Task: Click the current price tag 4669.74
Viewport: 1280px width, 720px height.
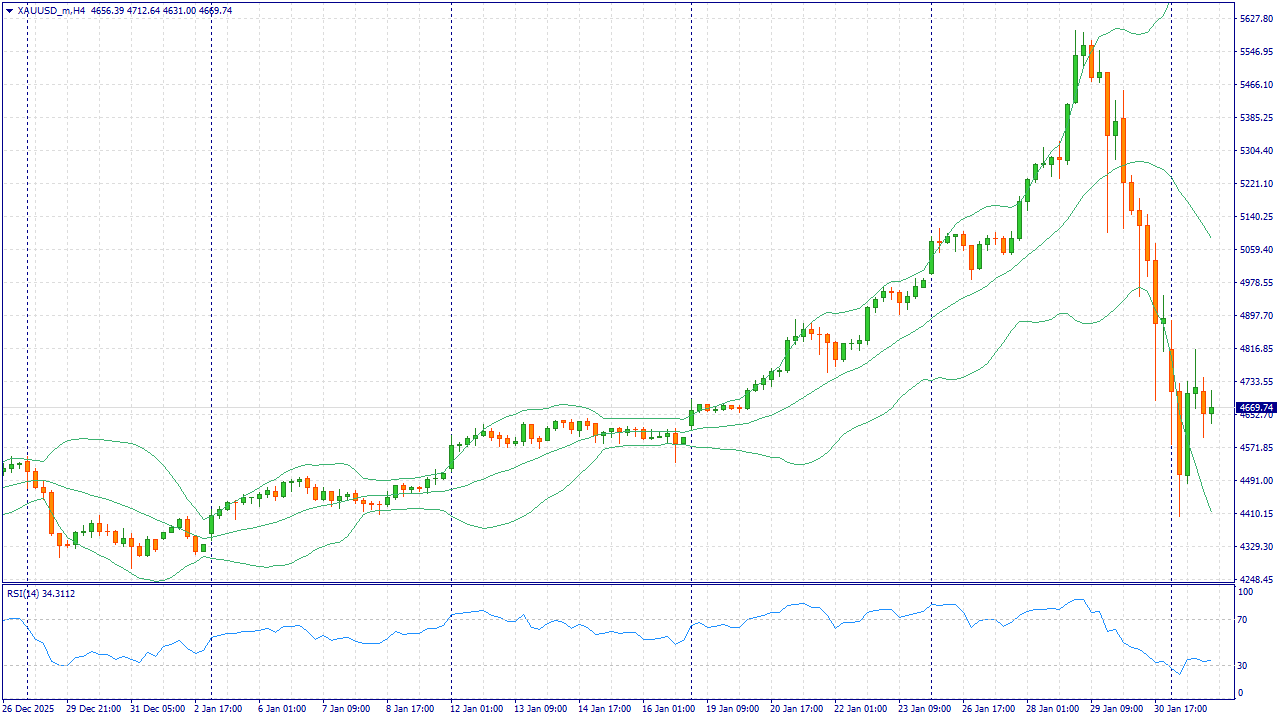Action: coord(1255,408)
